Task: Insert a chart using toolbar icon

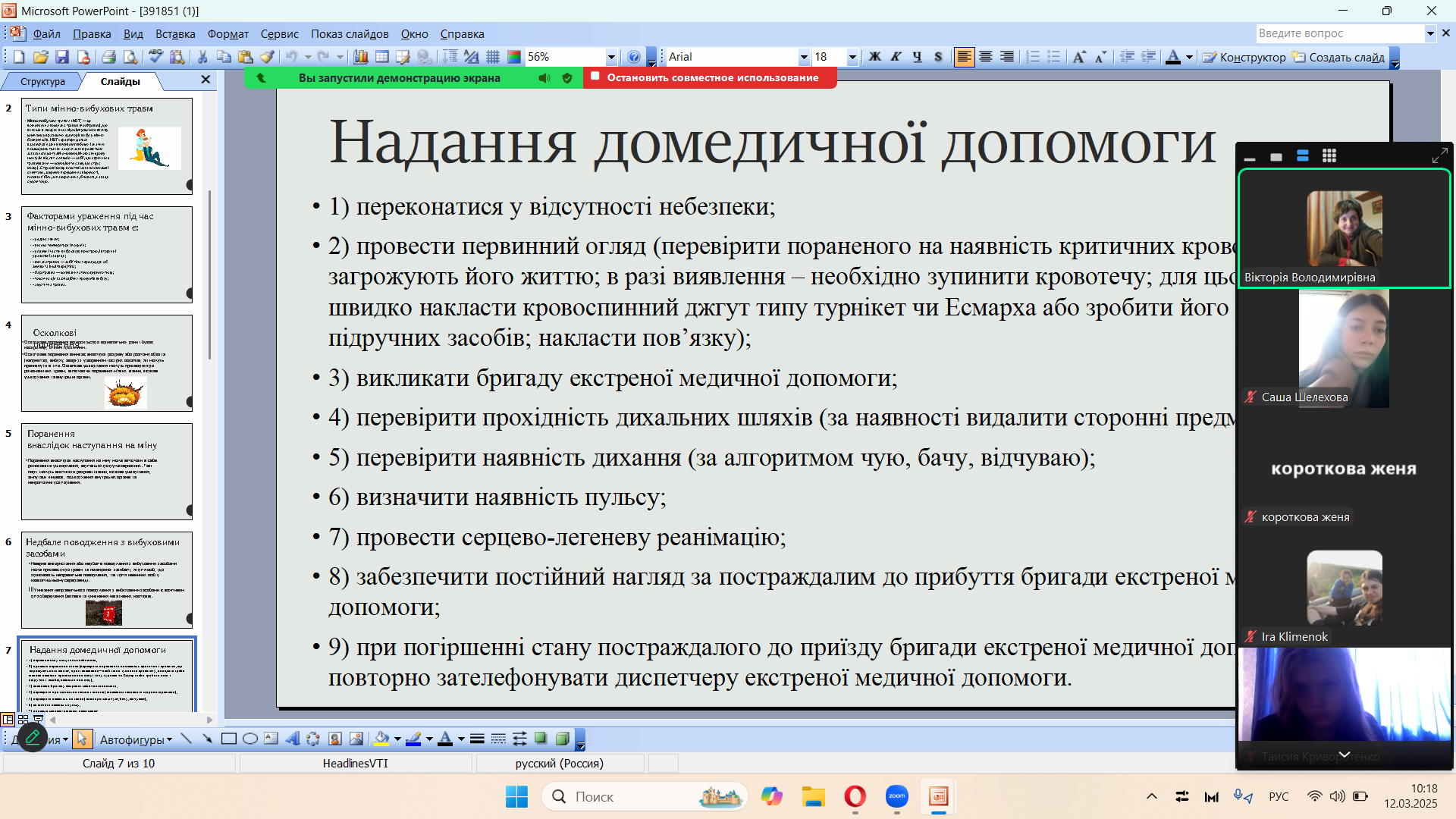Action: (361, 57)
